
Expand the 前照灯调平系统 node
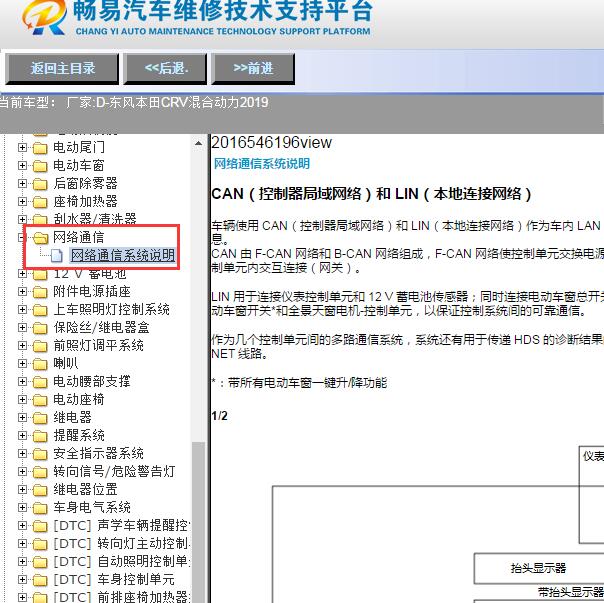click(x=22, y=346)
